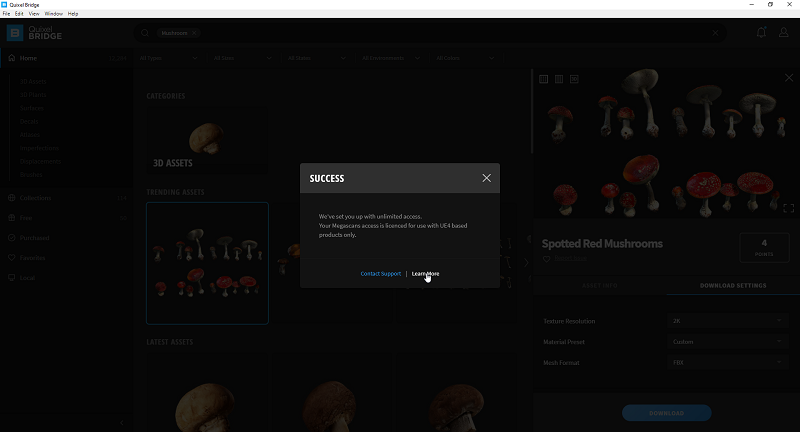Image resolution: width=800 pixels, height=432 pixels.
Task: Favorite the Spotted Red Mushrooms asset
Action: click(546, 259)
